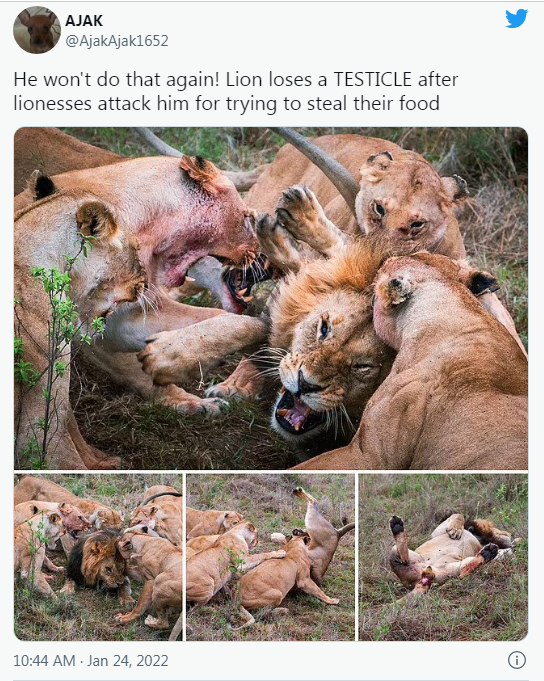The image size is (544, 681).
Task: Click the phrase 'He won't do that again!'
Action: pos(113,79)
